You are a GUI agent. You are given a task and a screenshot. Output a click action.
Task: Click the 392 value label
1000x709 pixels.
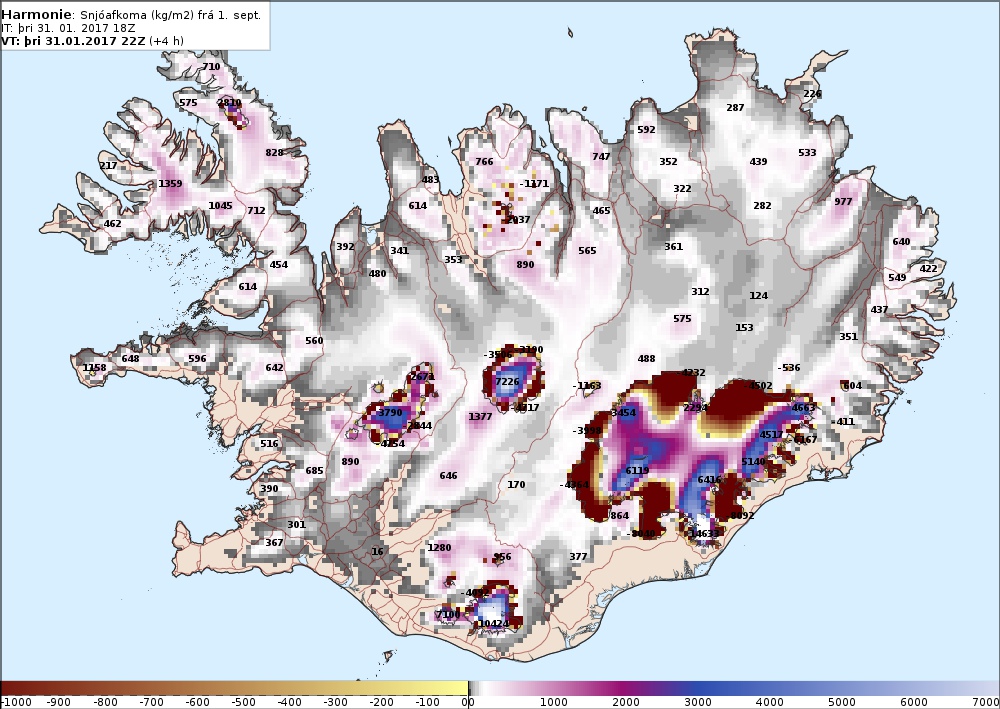coord(345,247)
